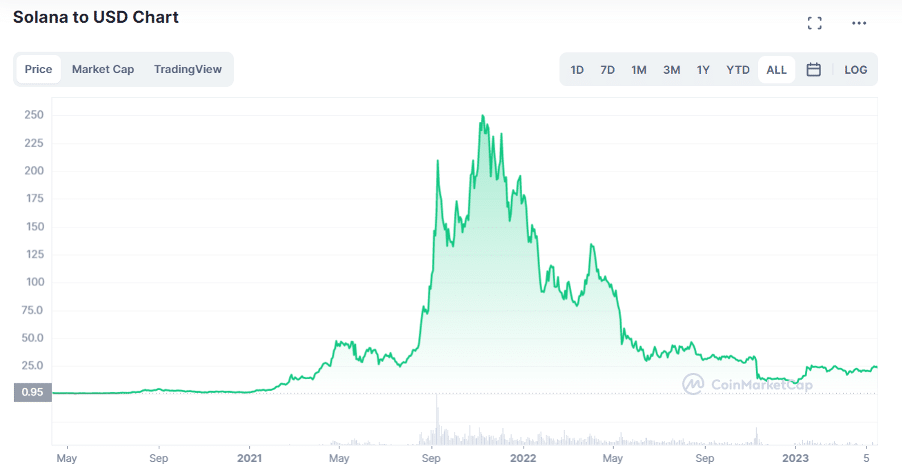Choose the 3M time range
The width and height of the screenshot is (902, 466).
pos(671,70)
